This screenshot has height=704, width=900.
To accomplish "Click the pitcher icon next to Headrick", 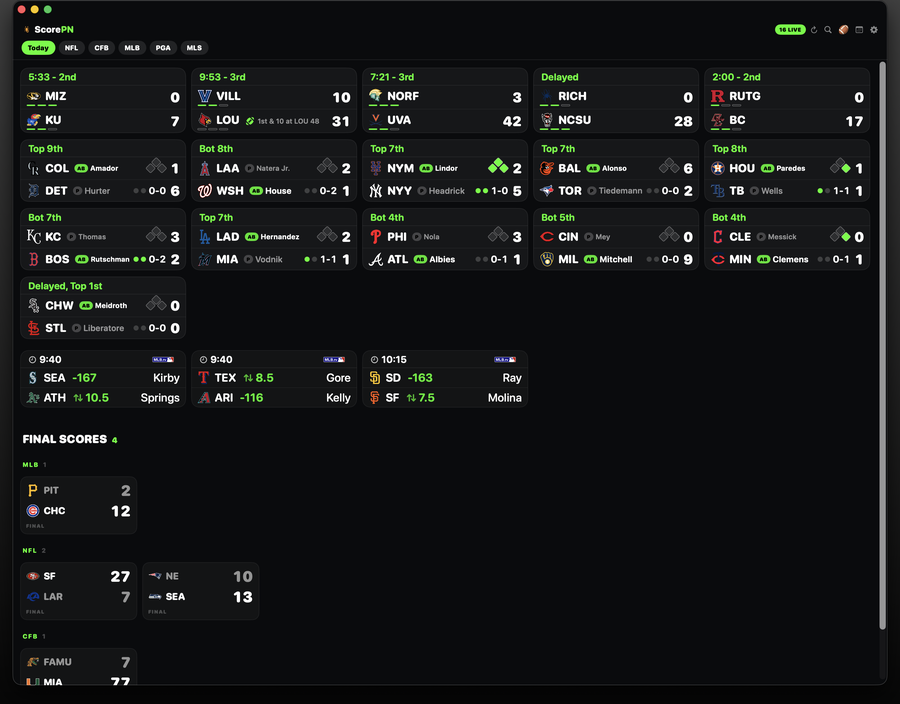I will 422,190.
